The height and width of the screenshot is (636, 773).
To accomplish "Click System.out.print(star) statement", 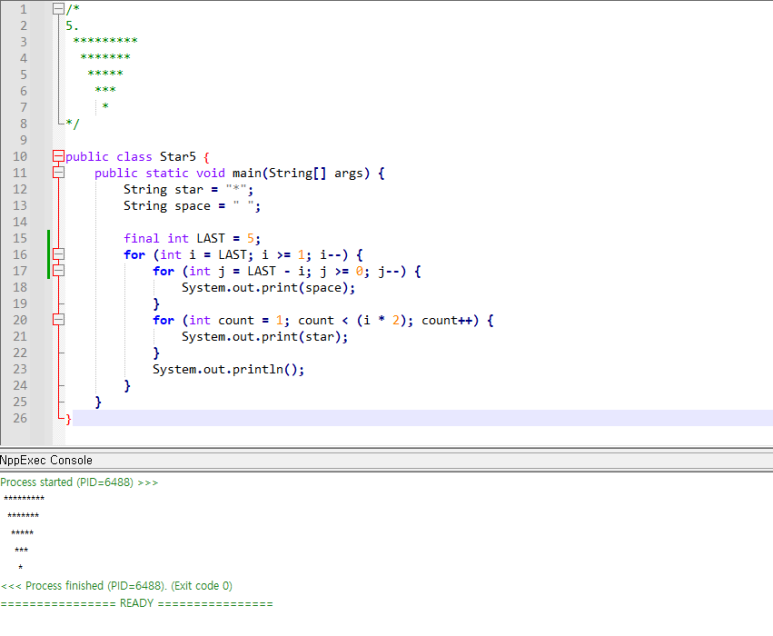I will pyautogui.click(x=265, y=337).
